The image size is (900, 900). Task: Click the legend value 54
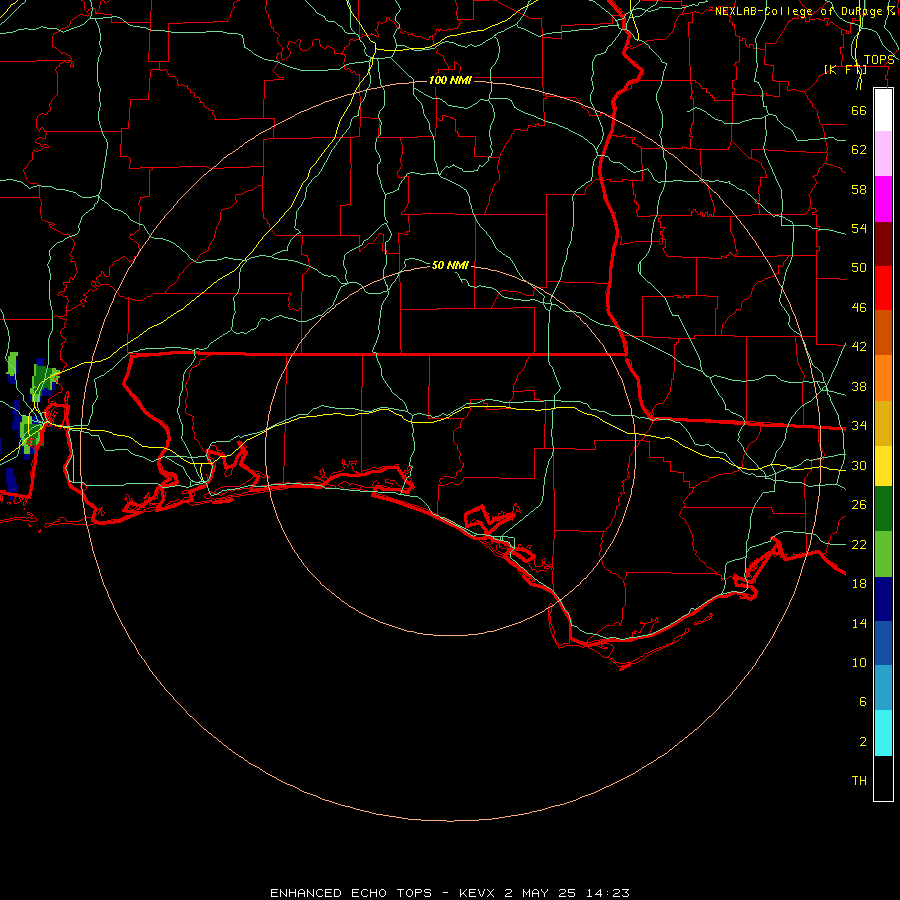coord(859,228)
